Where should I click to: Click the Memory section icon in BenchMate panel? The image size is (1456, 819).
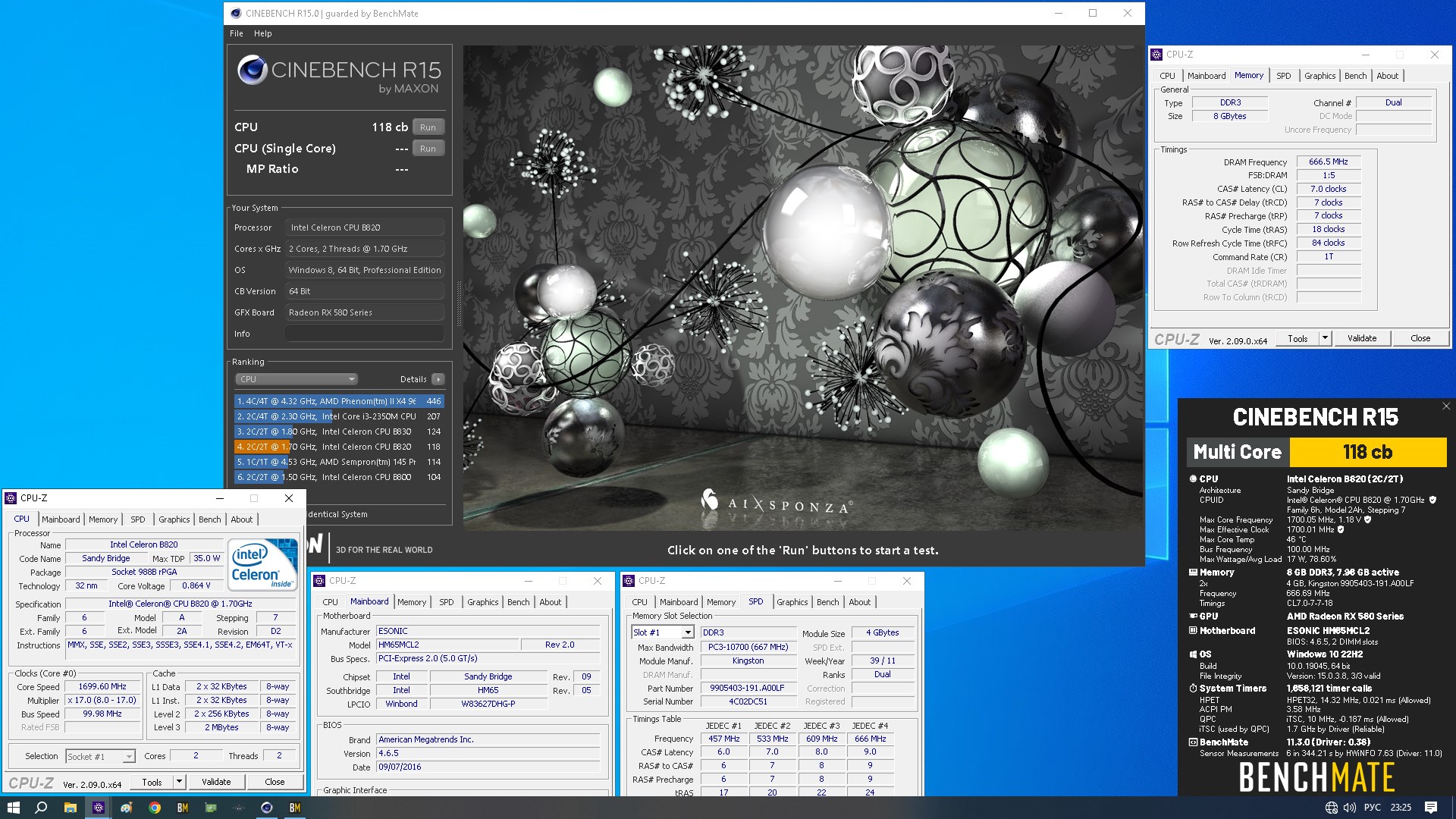[x=1193, y=573]
